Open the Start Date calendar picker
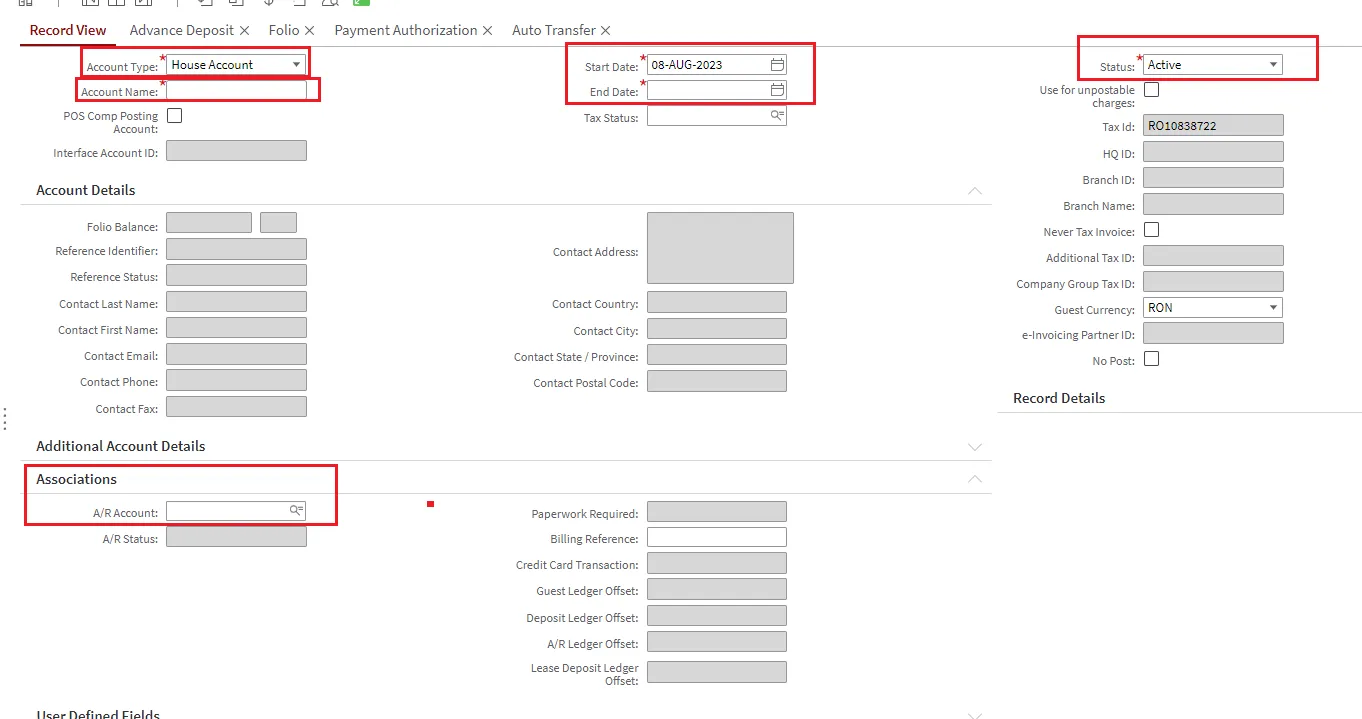Screen dimensions: 1362x719 (777, 65)
